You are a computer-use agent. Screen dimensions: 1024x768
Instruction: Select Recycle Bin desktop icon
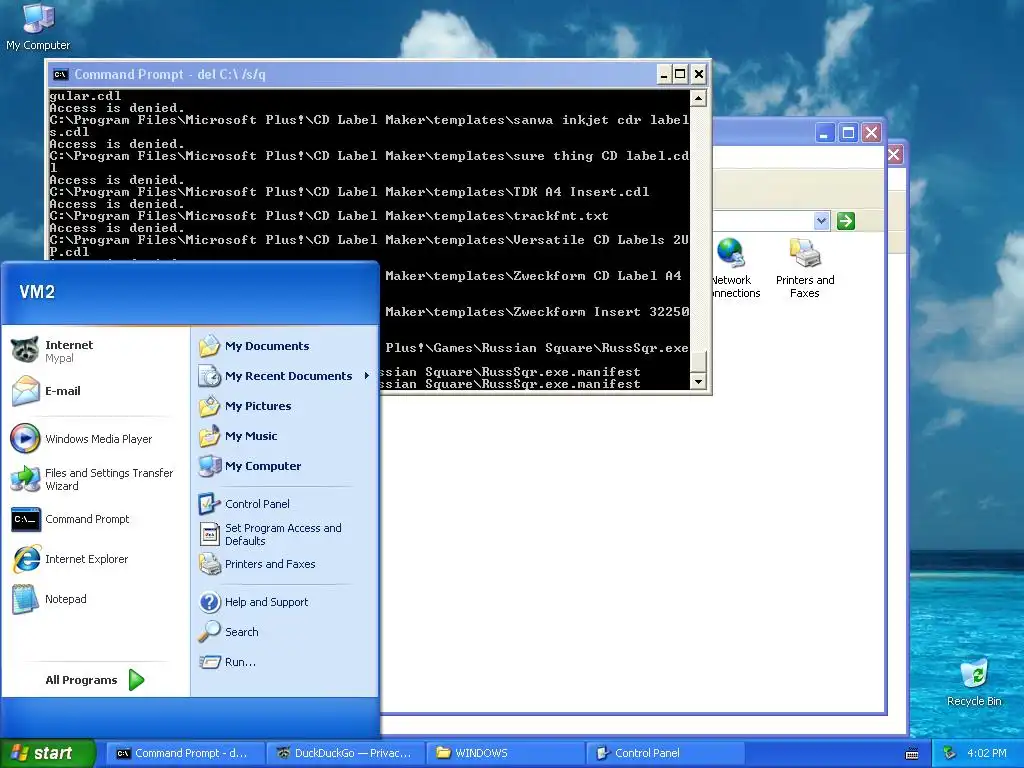974,682
